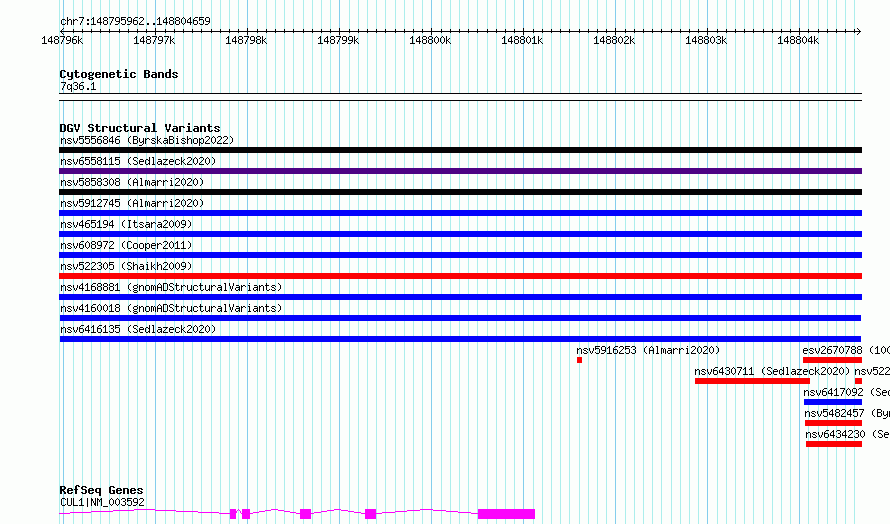Open nsv465194 (Itsara2009) variant label
The image size is (890, 524).
[126, 224]
